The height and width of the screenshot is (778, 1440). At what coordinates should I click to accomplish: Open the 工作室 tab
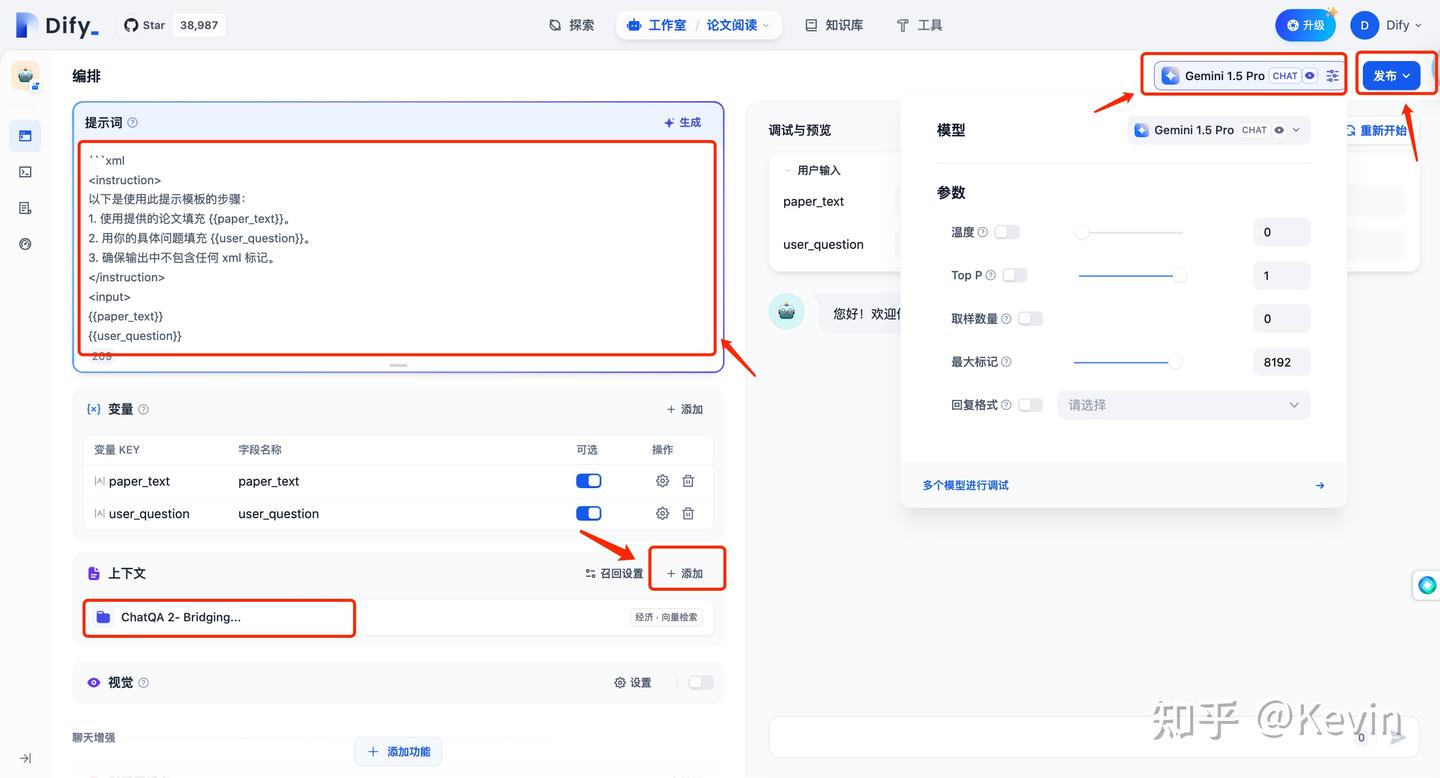pyautogui.click(x=656, y=25)
